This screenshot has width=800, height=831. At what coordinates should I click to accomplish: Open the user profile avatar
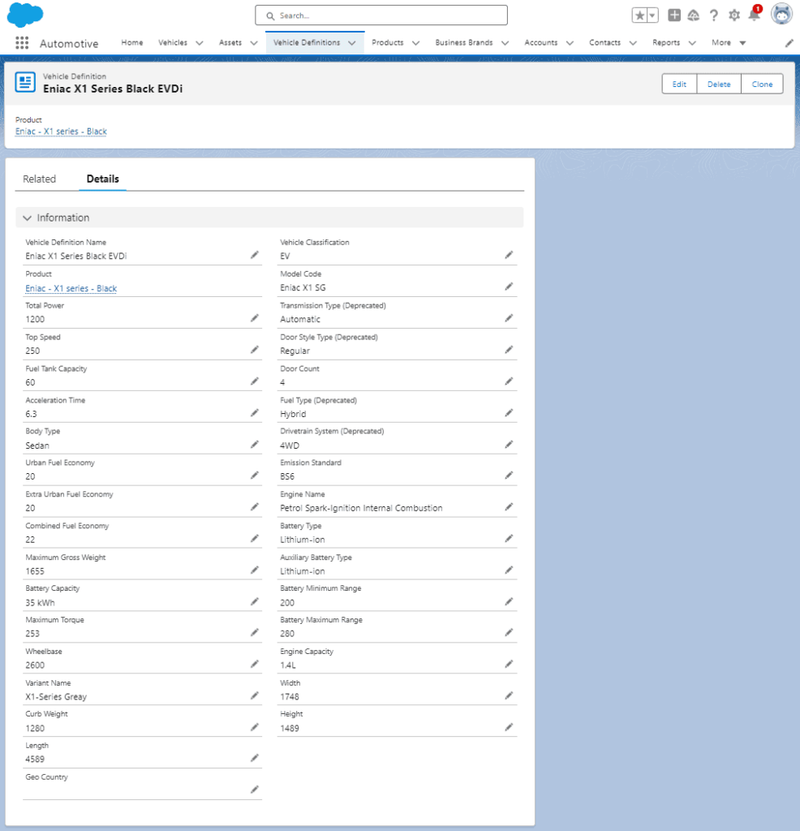[781, 14]
